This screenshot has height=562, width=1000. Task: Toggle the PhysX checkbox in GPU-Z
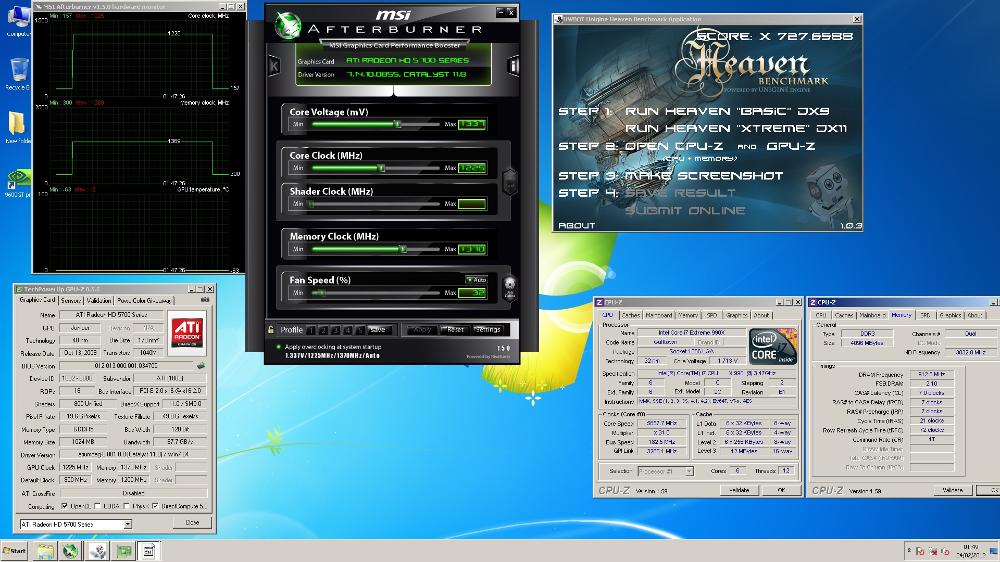(126, 506)
